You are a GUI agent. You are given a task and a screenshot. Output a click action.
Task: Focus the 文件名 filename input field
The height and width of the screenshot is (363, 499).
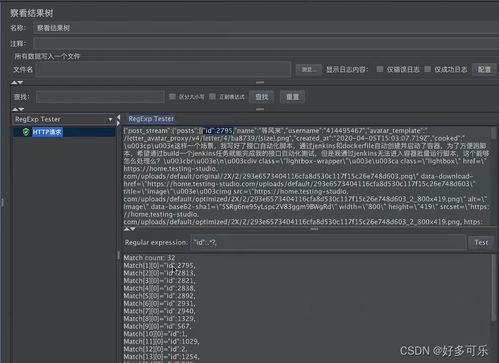pos(163,69)
